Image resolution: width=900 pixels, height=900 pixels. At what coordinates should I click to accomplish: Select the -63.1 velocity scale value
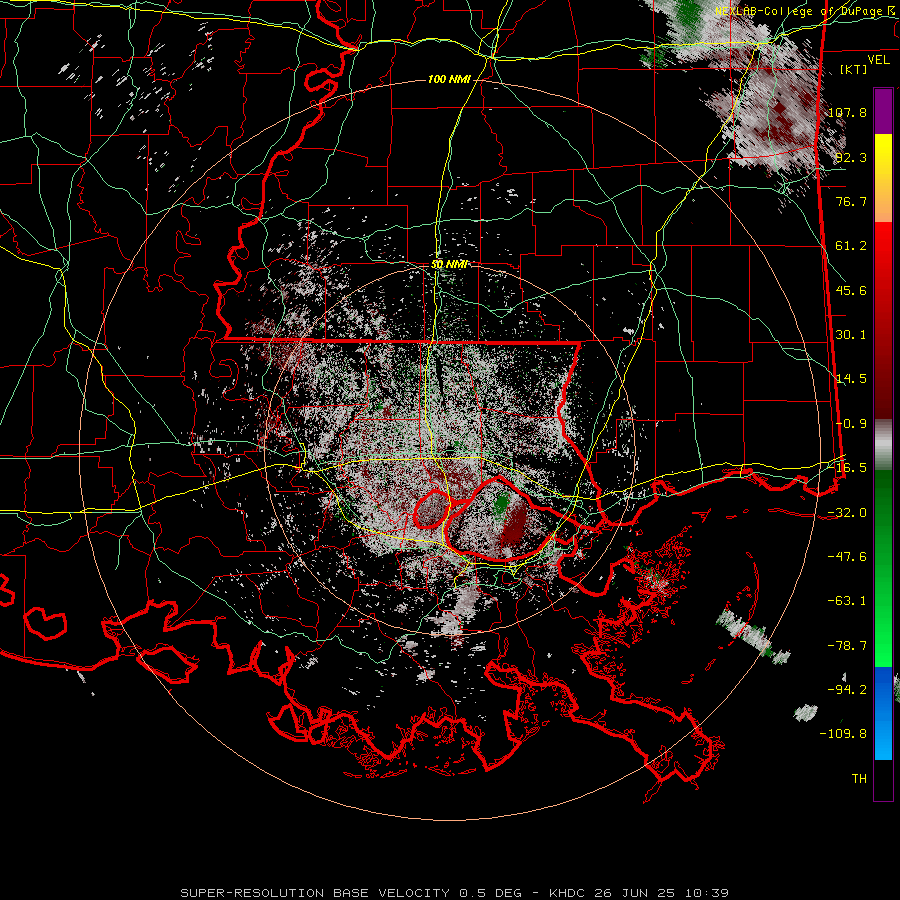847,601
